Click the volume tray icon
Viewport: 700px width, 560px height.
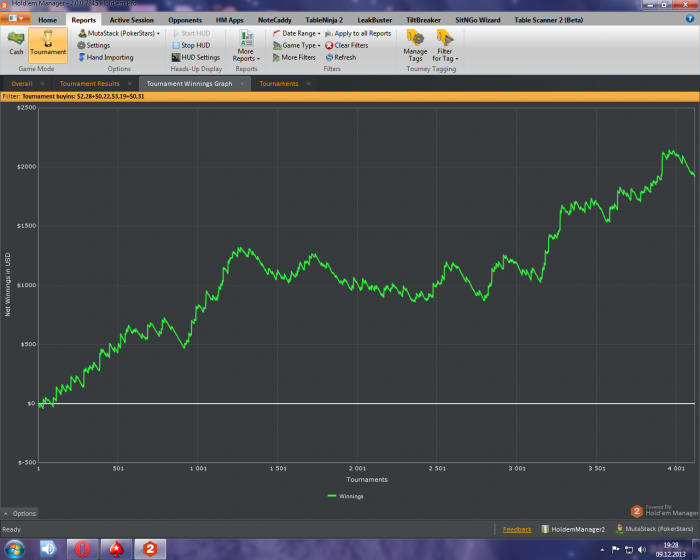pyautogui.click(x=642, y=550)
